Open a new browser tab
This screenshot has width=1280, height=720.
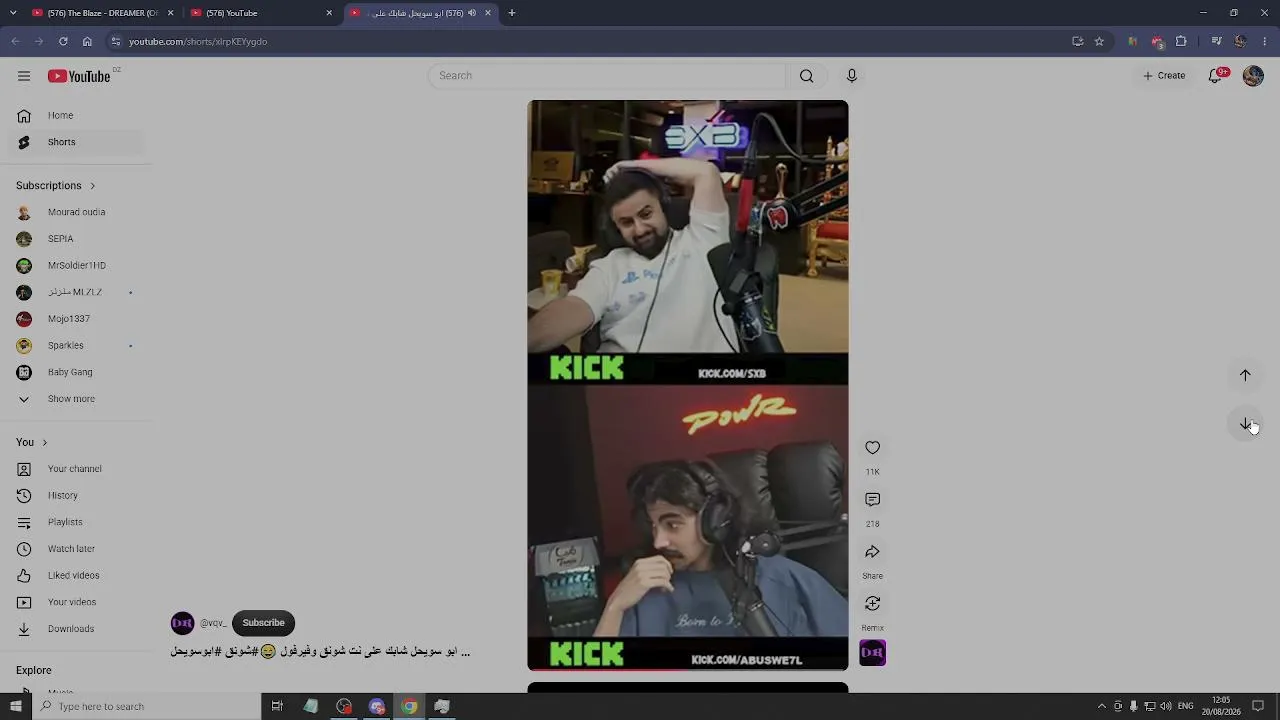512,13
